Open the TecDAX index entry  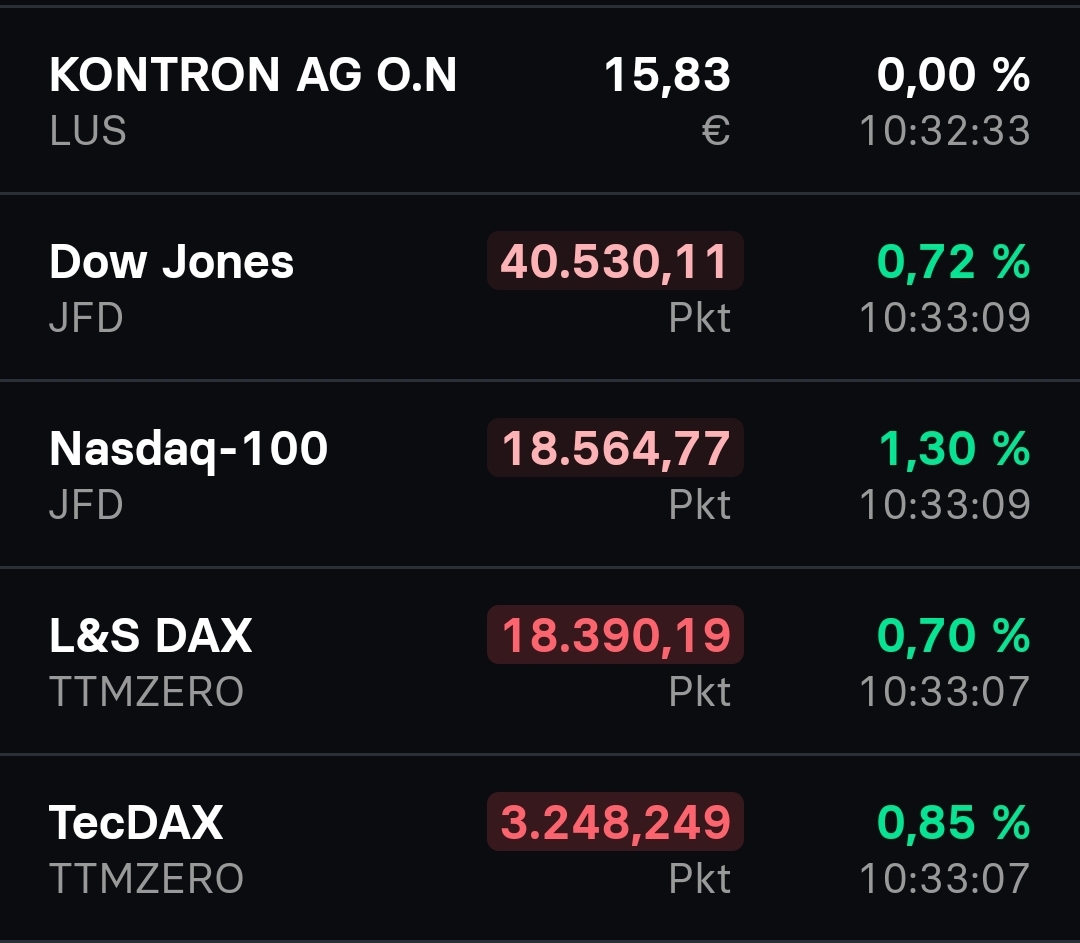pos(136,823)
